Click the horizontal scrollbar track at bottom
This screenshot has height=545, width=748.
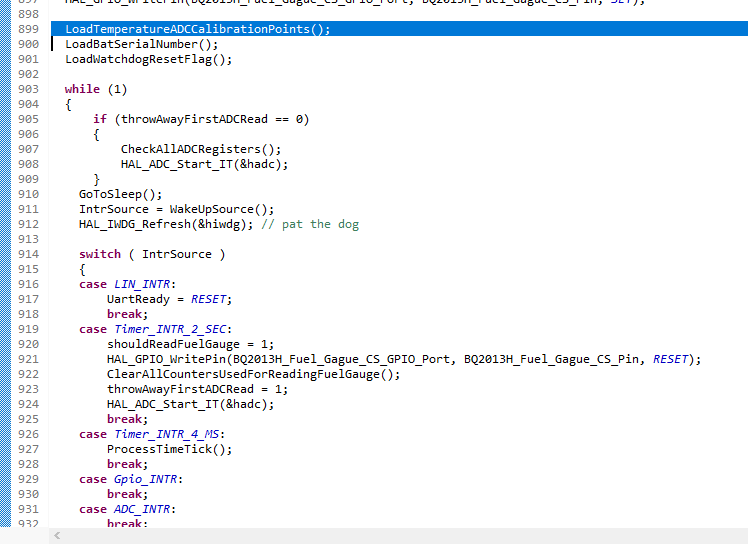pos(400,536)
